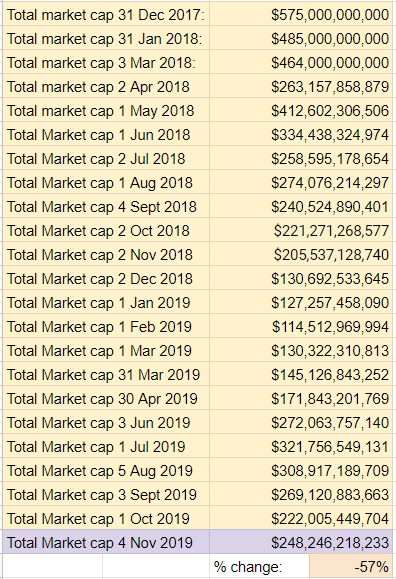Click the $221,271,268,577 value cell
396x579 pixels.
pos(301,231)
